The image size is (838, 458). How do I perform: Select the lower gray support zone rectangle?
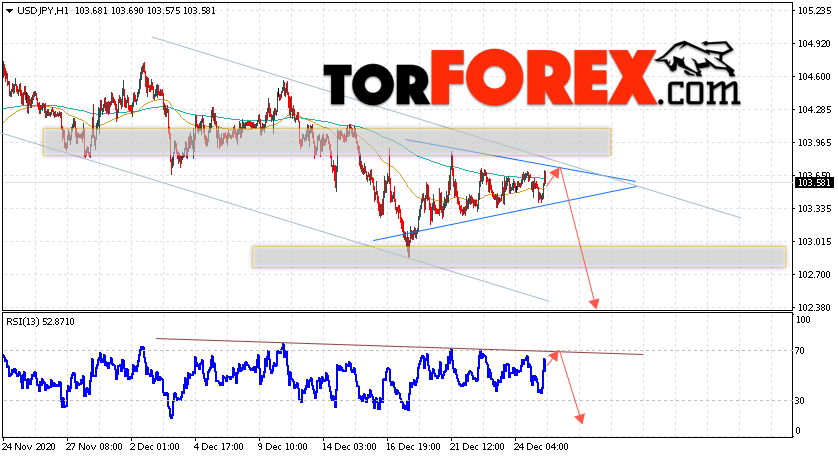519,257
